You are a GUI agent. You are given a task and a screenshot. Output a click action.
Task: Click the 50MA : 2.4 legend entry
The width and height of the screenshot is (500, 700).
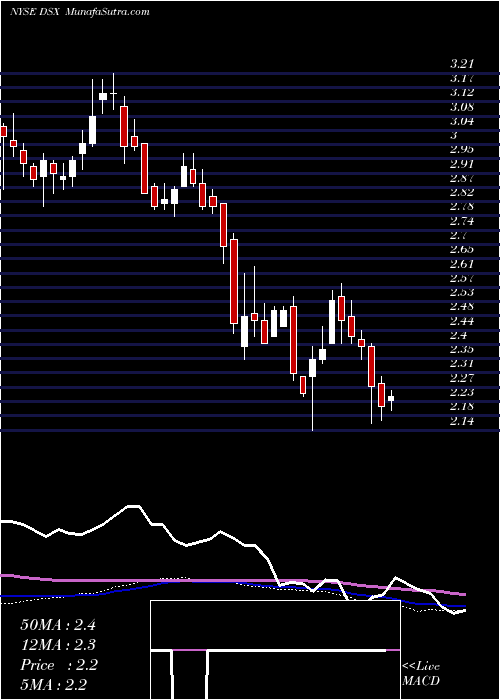click(x=58, y=624)
